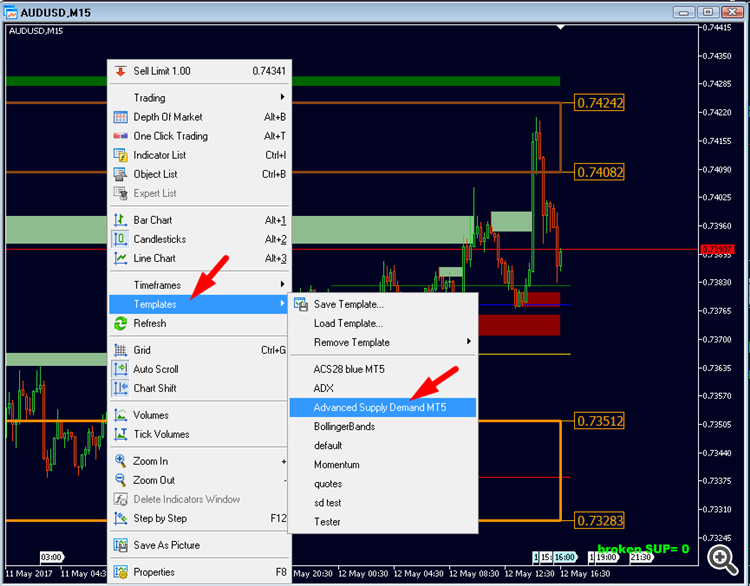Apply the default template
Screen dimensions: 750x586
(383, 446)
